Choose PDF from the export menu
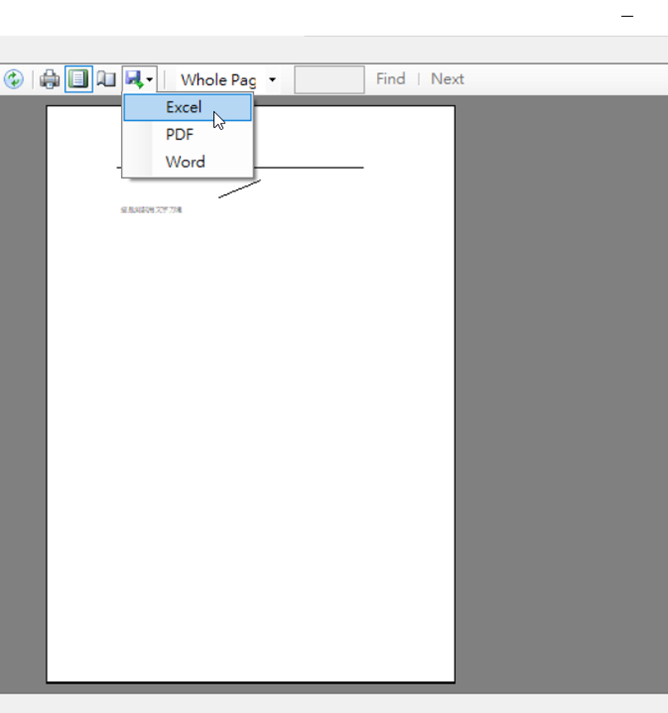This screenshot has height=713, width=668. point(187,135)
